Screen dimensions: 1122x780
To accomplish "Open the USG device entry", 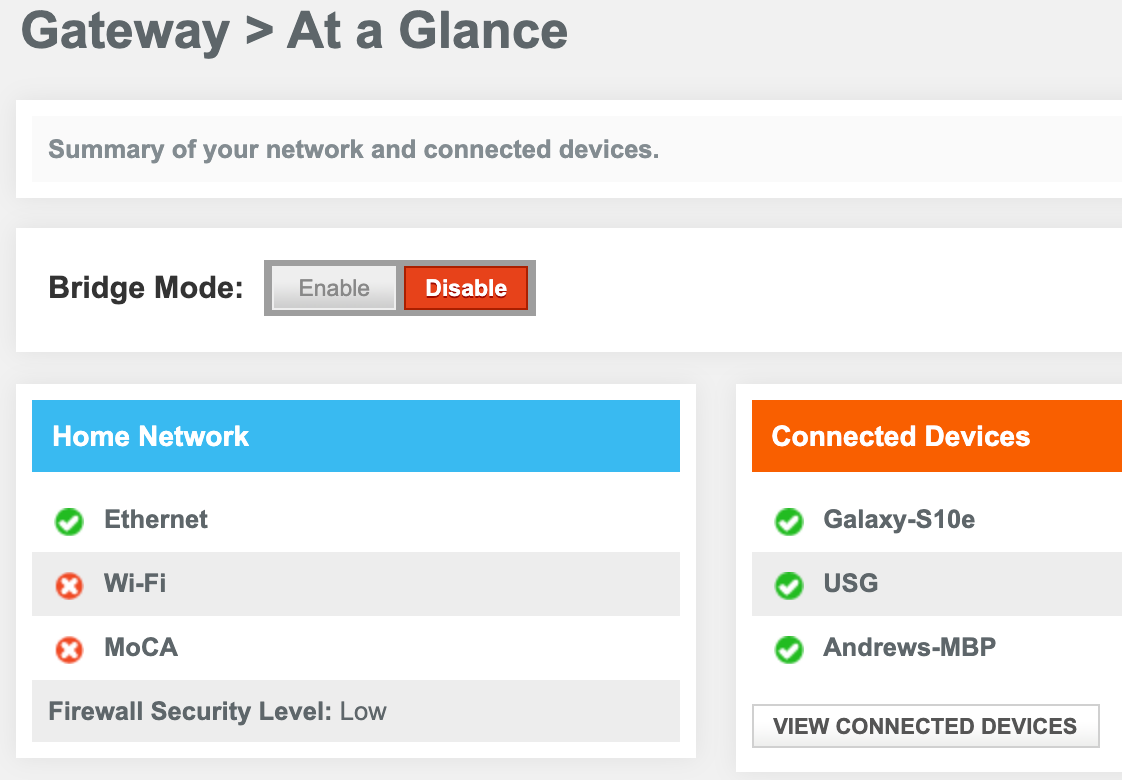I will [851, 584].
